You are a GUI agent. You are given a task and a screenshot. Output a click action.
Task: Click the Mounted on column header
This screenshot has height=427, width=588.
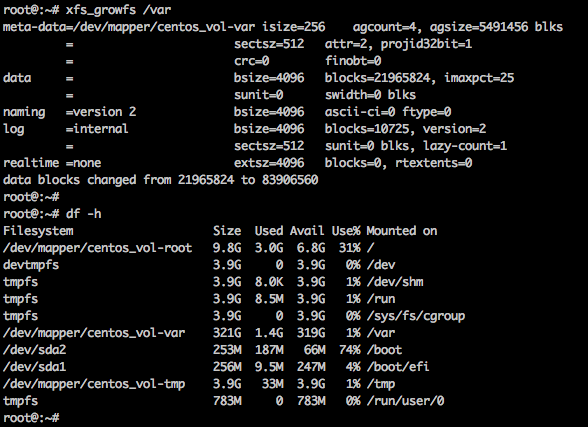(x=402, y=231)
